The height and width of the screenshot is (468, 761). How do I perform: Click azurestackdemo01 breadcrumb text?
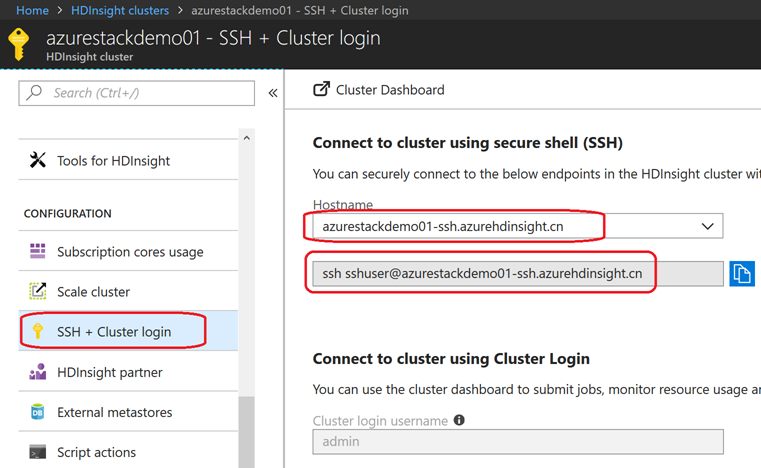(299, 10)
